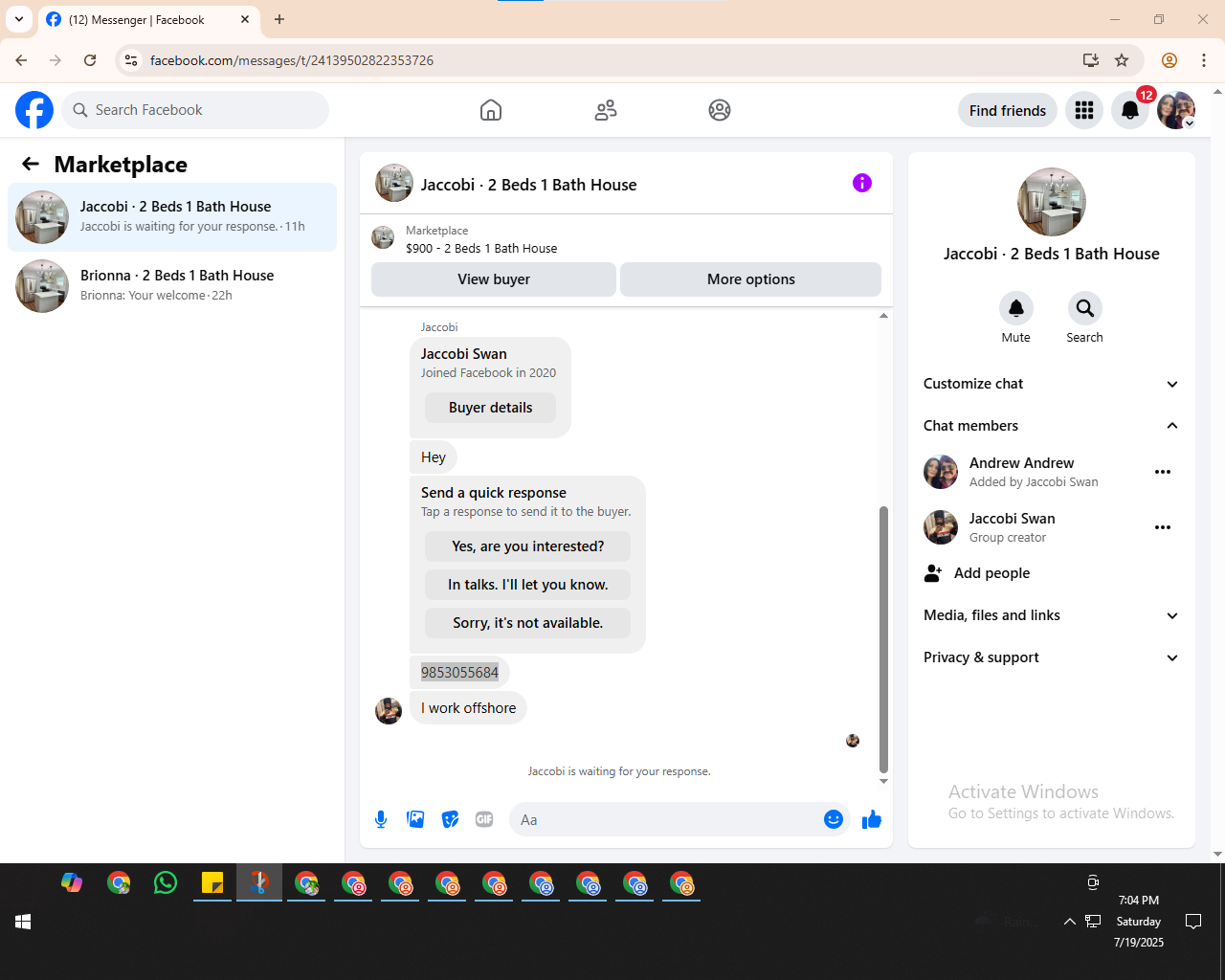
Task: Choose a sticker icon
Action: [x=450, y=819]
